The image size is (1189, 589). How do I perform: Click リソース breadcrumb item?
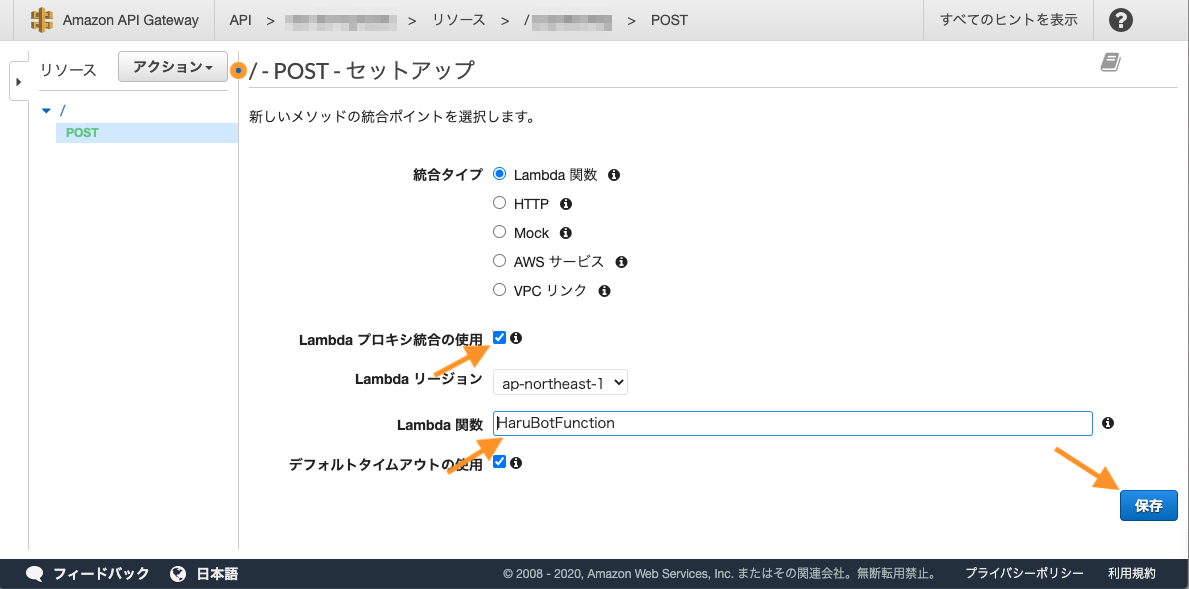(x=459, y=20)
